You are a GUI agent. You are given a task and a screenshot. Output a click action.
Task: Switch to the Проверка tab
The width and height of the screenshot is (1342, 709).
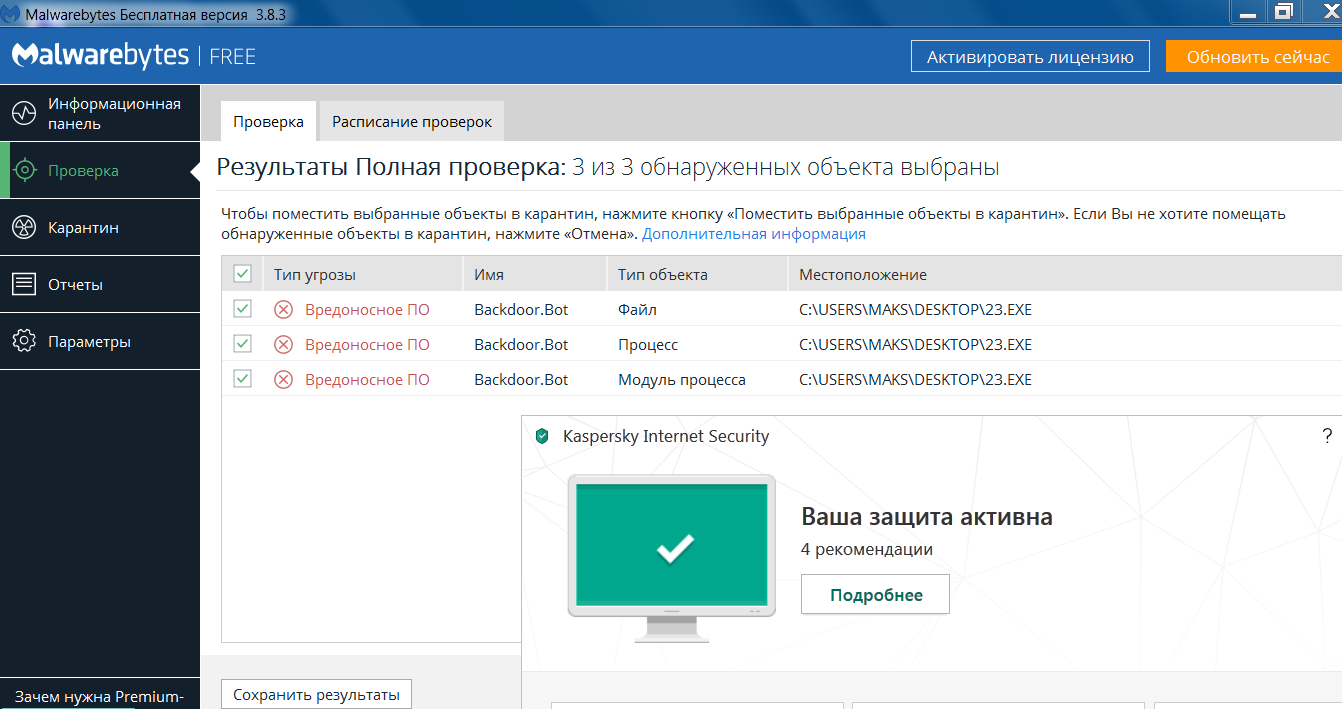[269, 121]
